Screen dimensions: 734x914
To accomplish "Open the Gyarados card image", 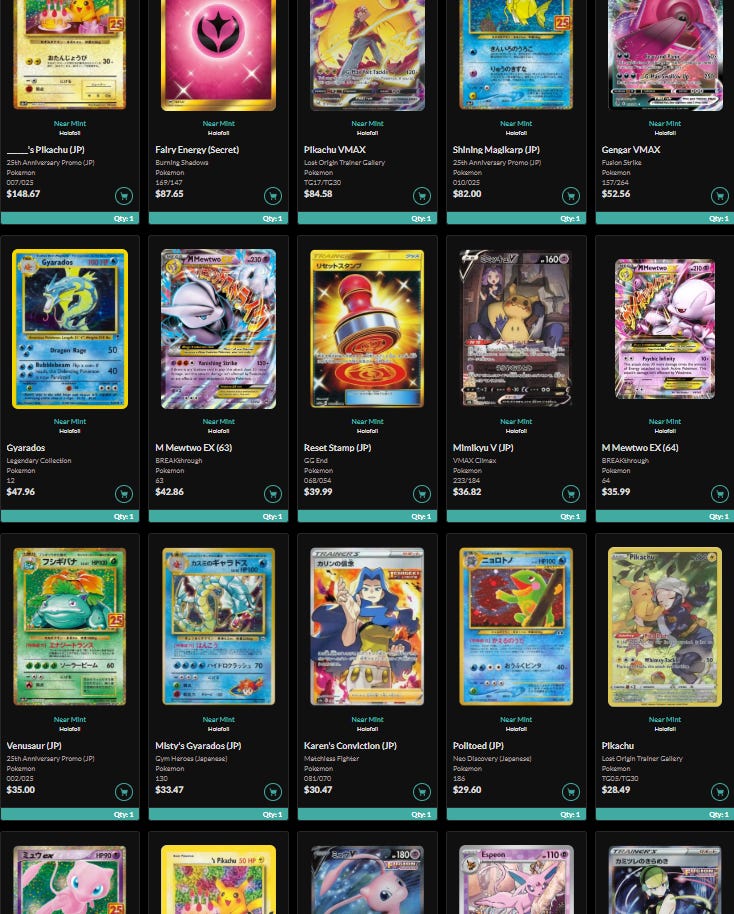I will pos(69,329).
